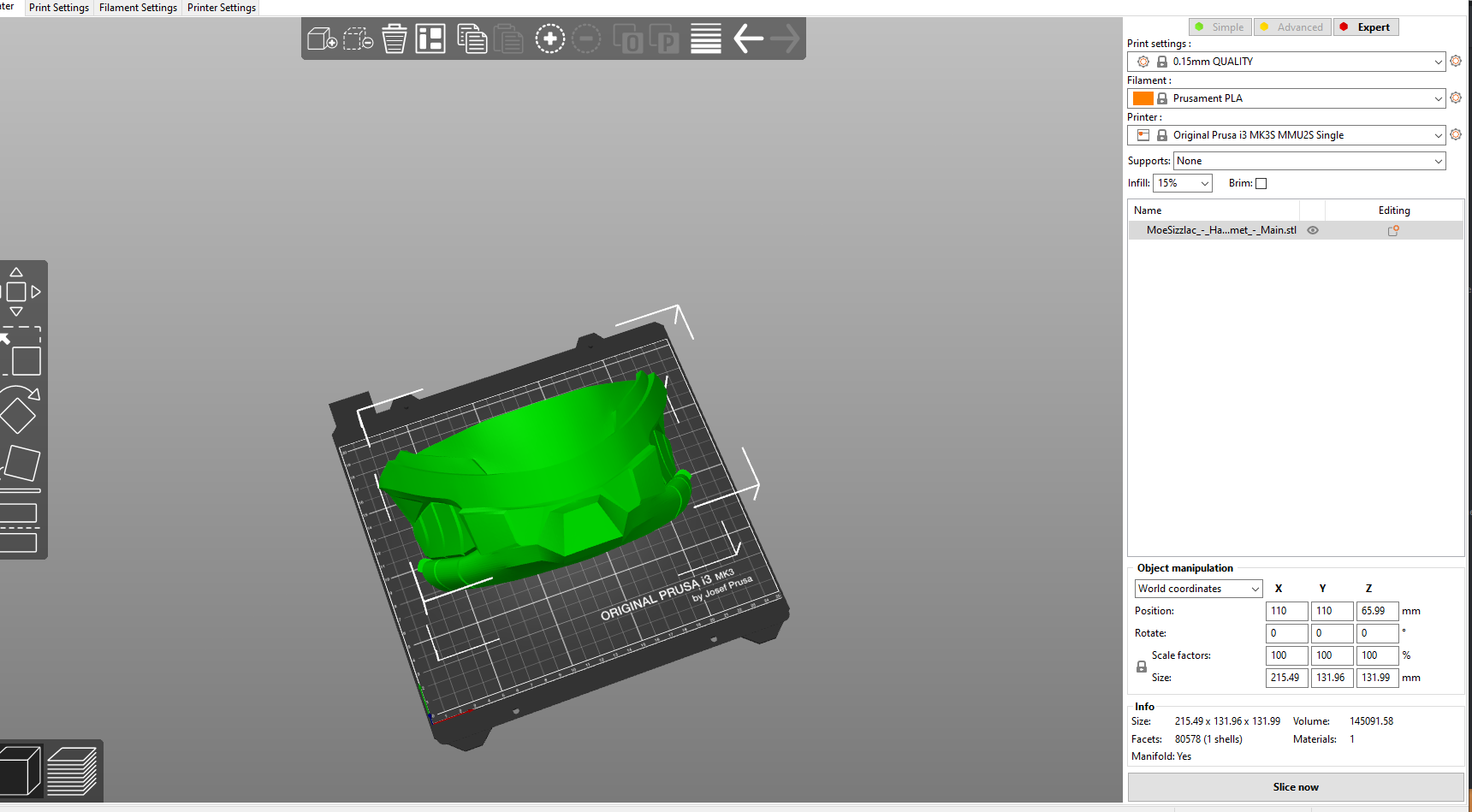Click the Size X field showing 215.49
The image size is (1472, 812).
click(x=1287, y=678)
